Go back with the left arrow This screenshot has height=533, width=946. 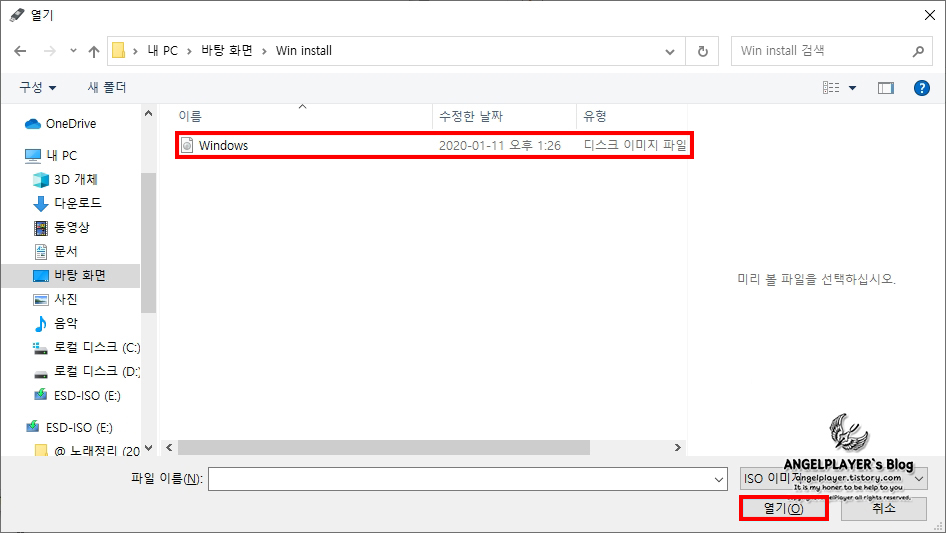pos(20,51)
